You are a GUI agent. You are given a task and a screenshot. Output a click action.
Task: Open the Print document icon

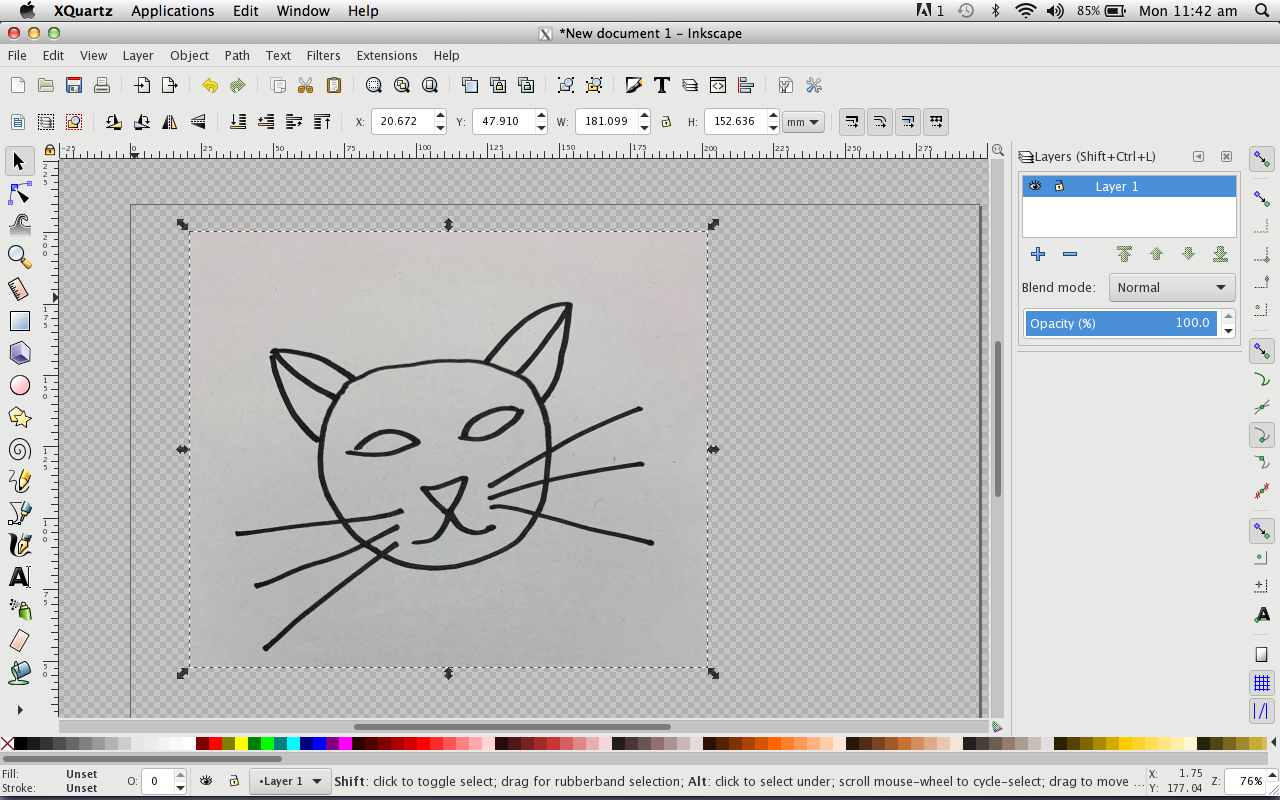(102, 86)
